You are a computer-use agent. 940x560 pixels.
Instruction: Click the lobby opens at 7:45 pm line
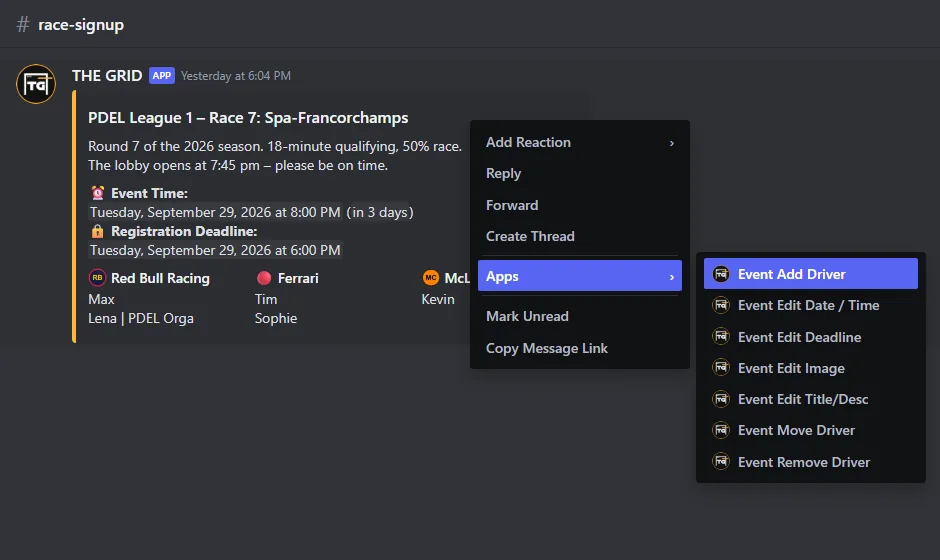coord(238,165)
